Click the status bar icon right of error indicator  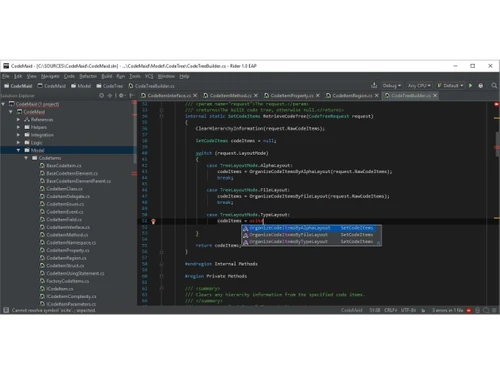(477, 310)
